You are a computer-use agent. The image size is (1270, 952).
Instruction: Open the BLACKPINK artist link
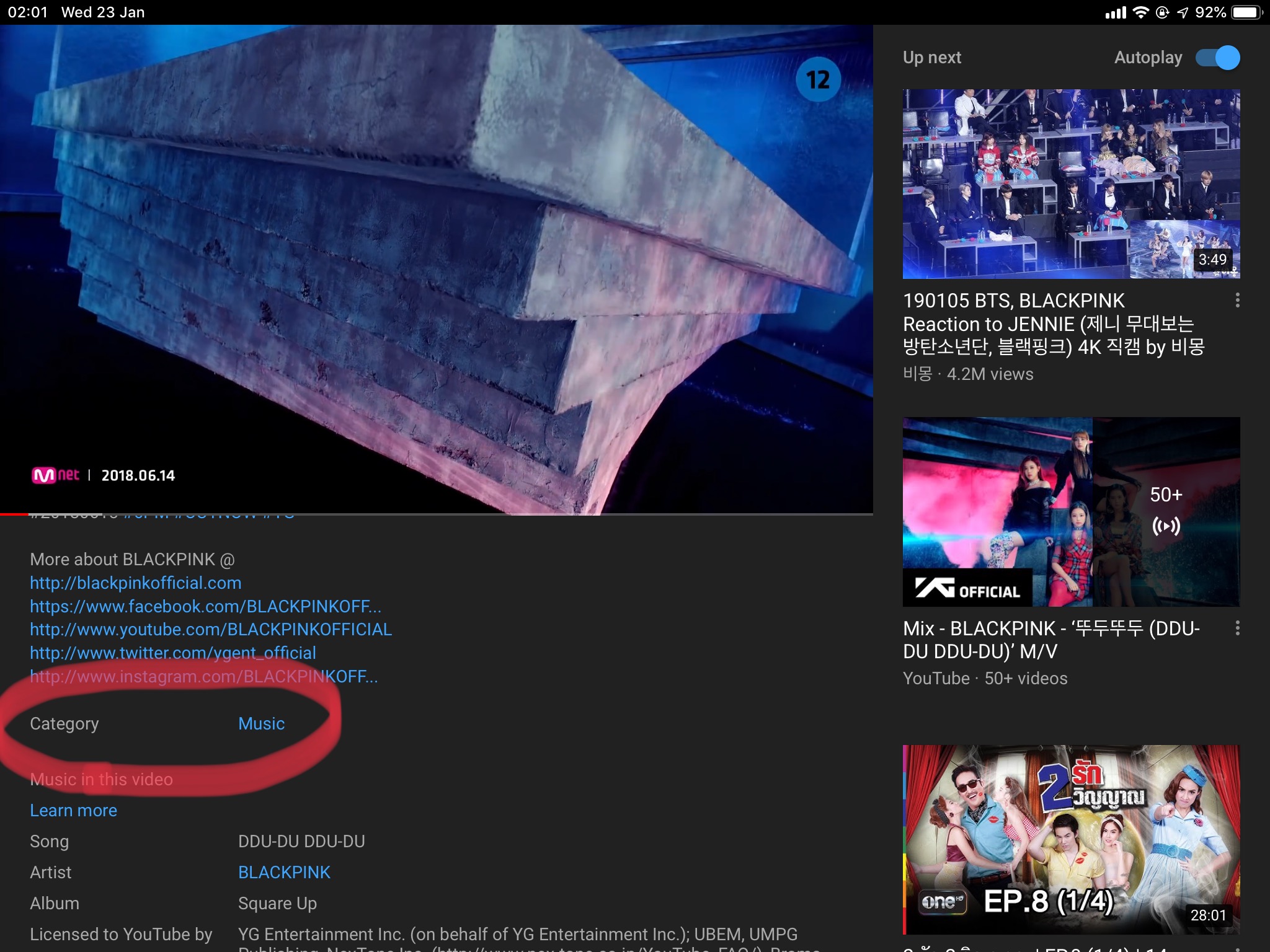point(284,873)
